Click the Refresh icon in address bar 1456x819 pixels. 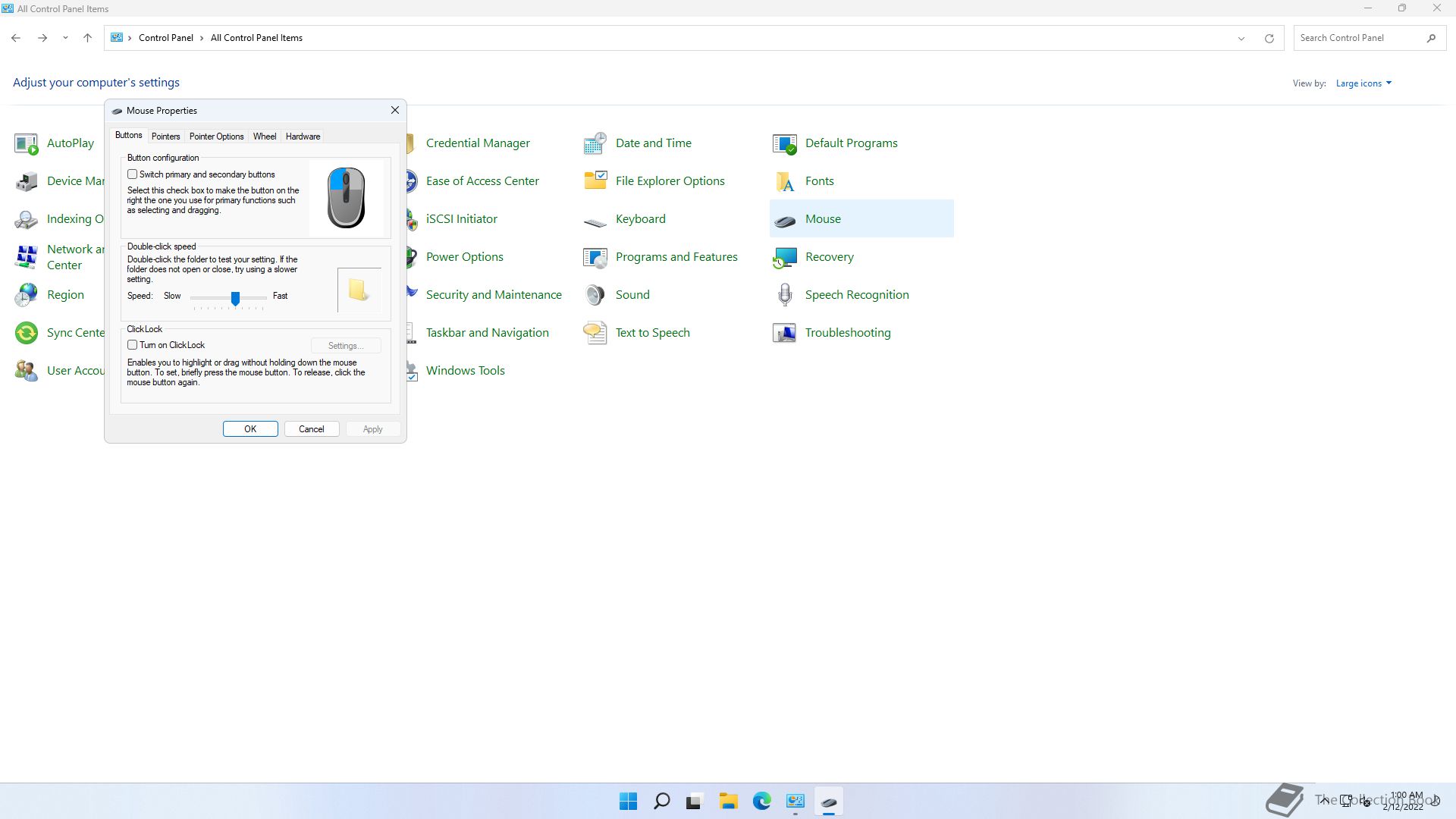click(1269, 38)
